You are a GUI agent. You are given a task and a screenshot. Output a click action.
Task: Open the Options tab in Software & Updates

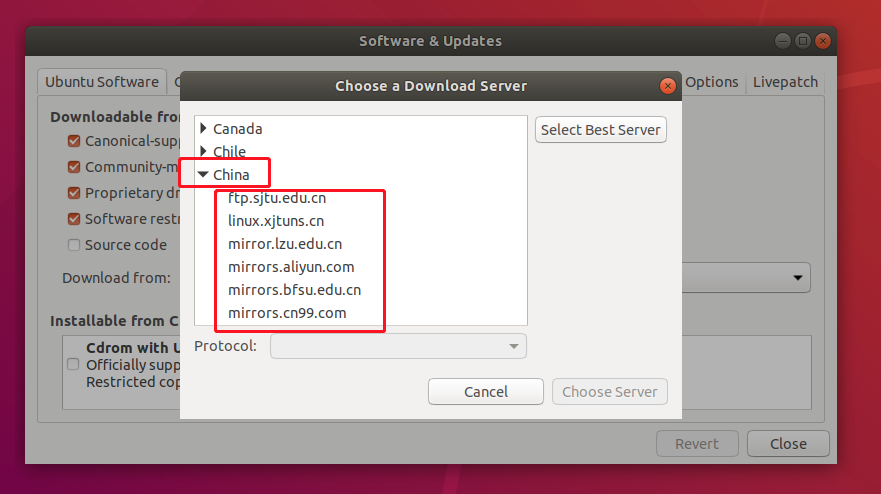click(711, 82)
